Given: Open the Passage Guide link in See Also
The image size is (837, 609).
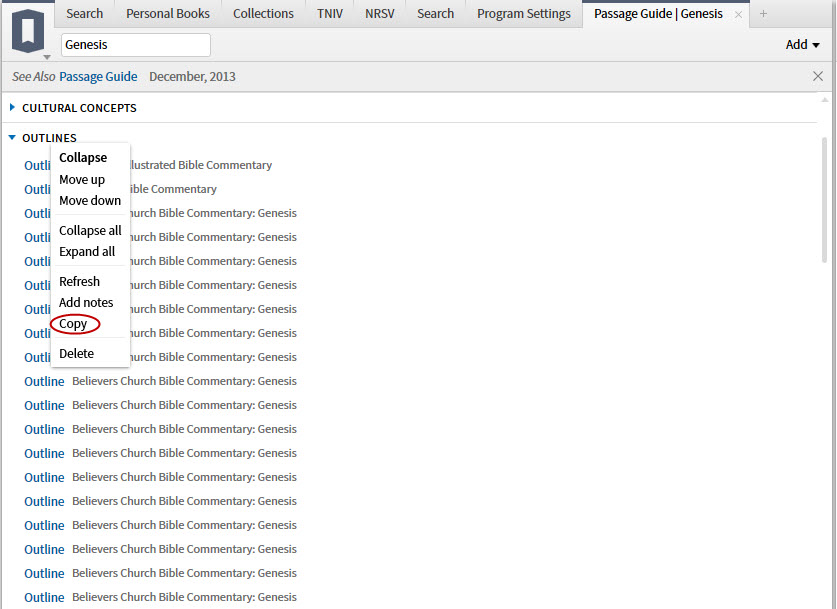Looking at the screenshot, I should tap(98, 76).
